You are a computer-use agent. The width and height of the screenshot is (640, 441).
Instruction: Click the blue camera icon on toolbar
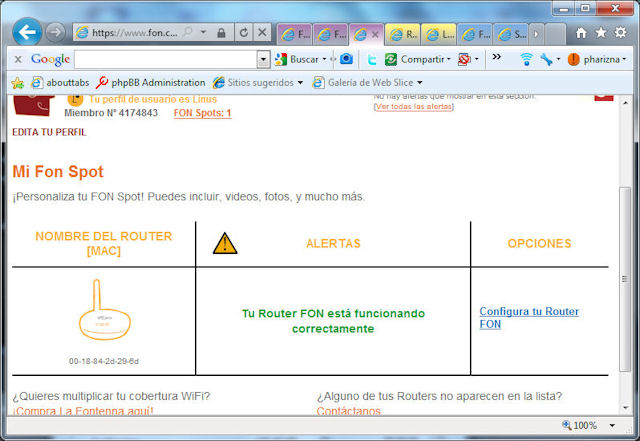click(346, 59)
